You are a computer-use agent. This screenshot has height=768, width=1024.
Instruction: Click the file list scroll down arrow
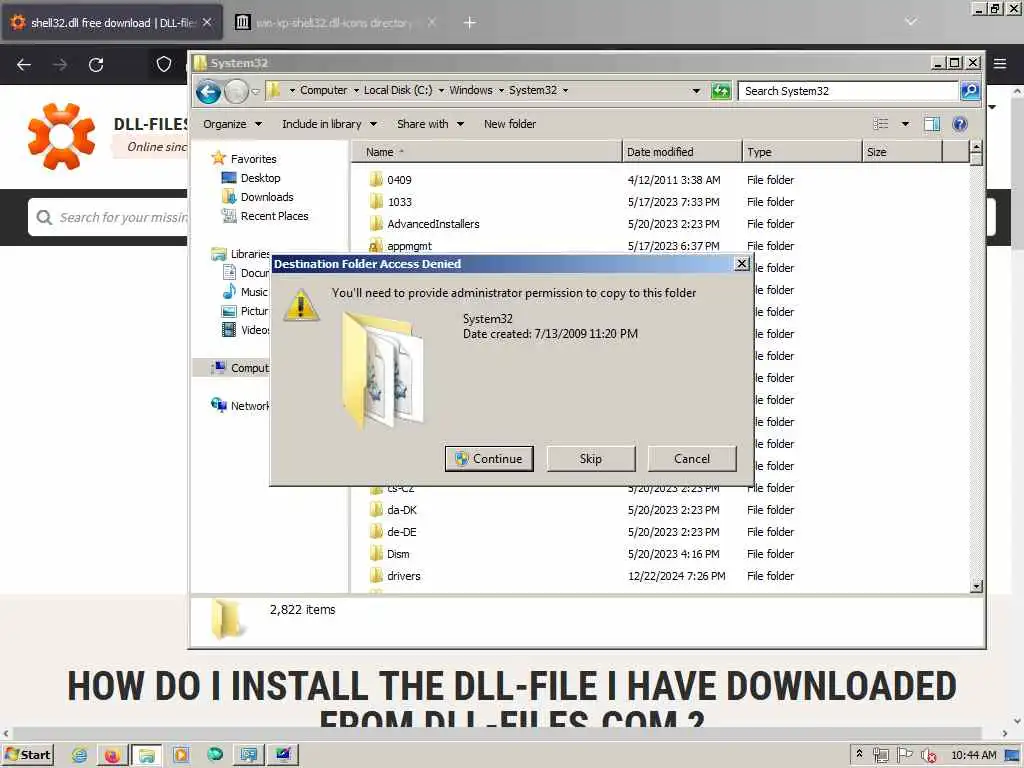pos(976,586)
